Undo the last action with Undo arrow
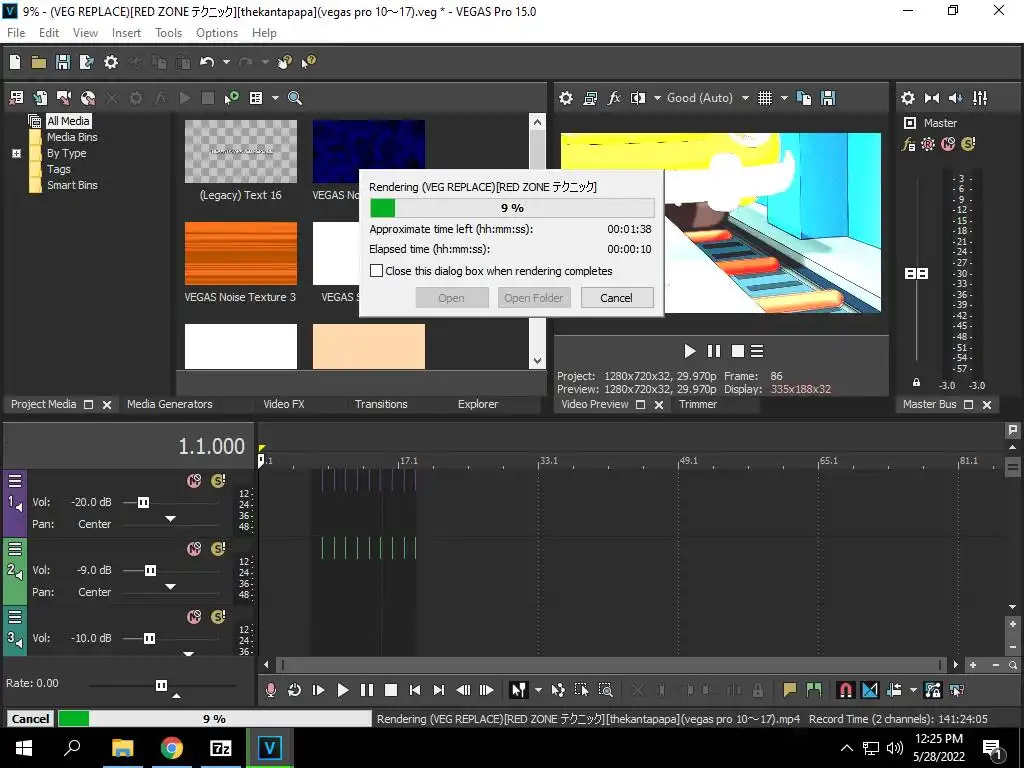This screenshot has height=768, width=1024. click(x=207, y=62)
